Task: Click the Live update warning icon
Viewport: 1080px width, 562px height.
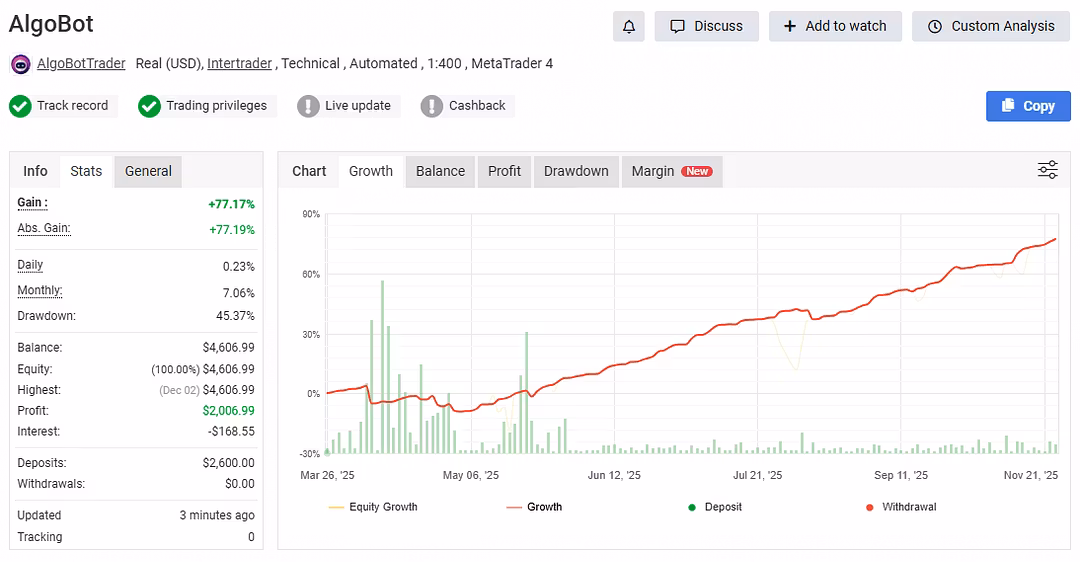Action: pos(308,106)
